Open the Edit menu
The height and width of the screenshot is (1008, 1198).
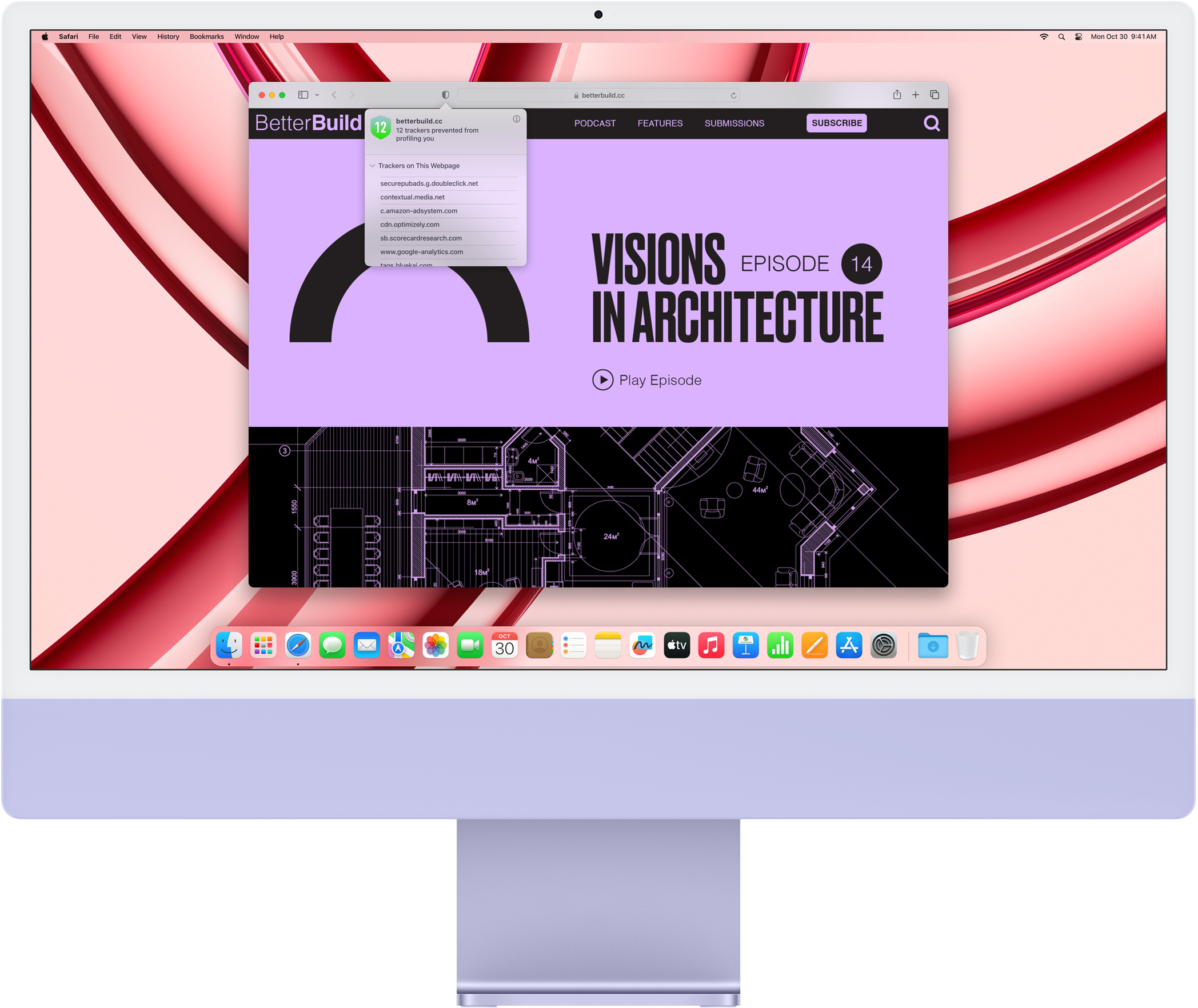tap(115, 37)
